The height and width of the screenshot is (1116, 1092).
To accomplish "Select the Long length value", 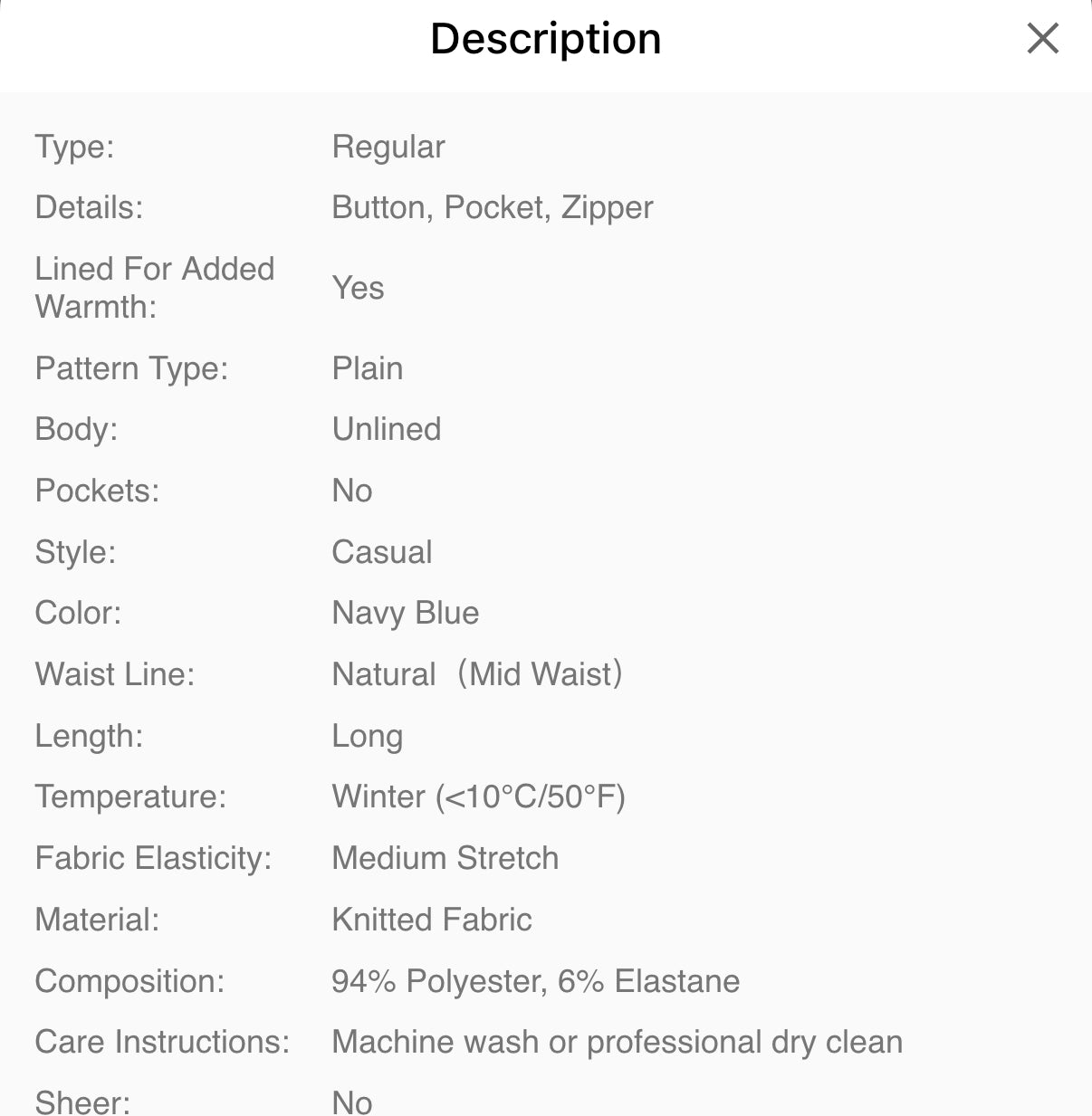I will (367, 736).
